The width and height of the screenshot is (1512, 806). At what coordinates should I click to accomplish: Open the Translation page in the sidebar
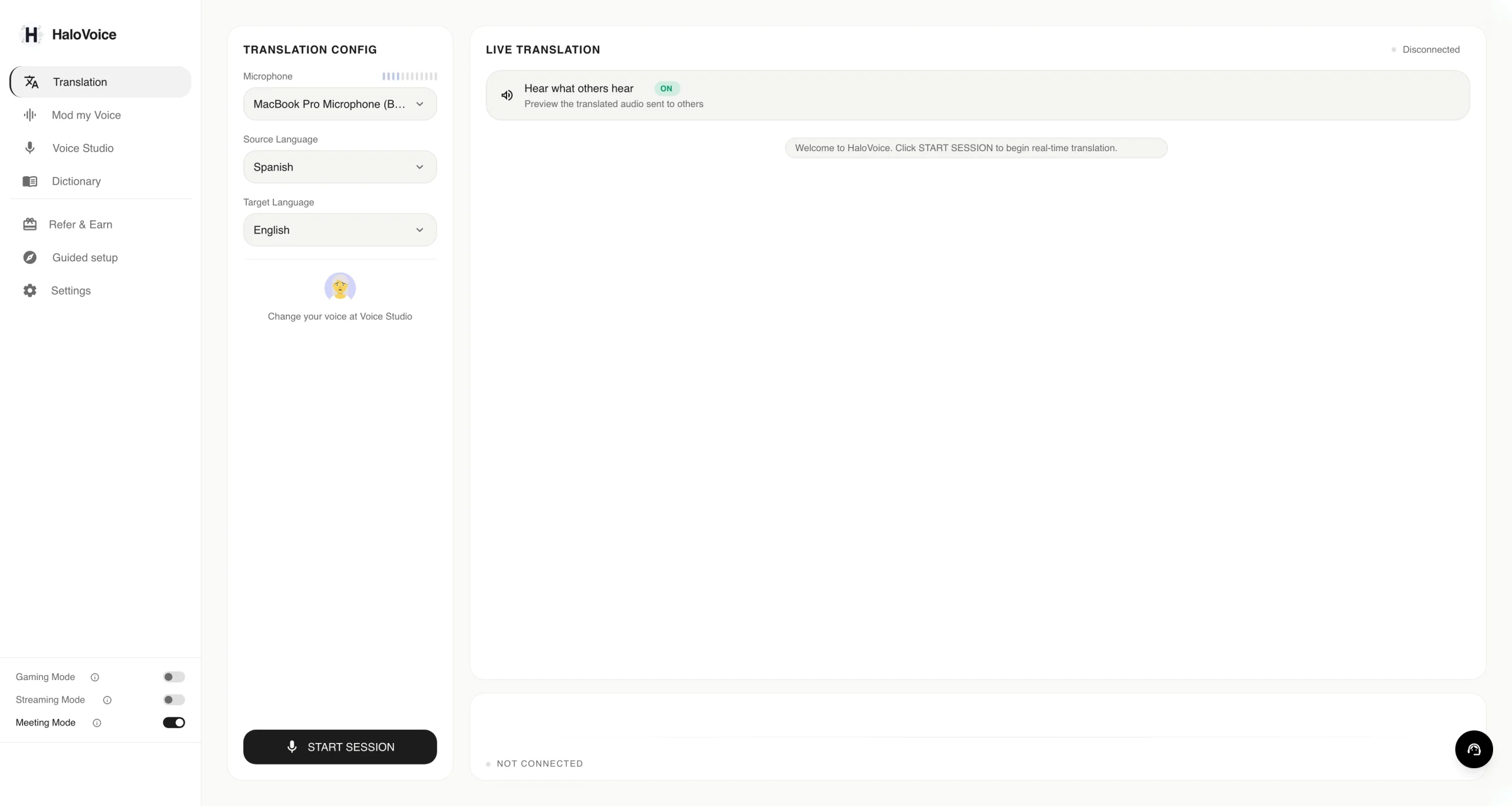100,82
